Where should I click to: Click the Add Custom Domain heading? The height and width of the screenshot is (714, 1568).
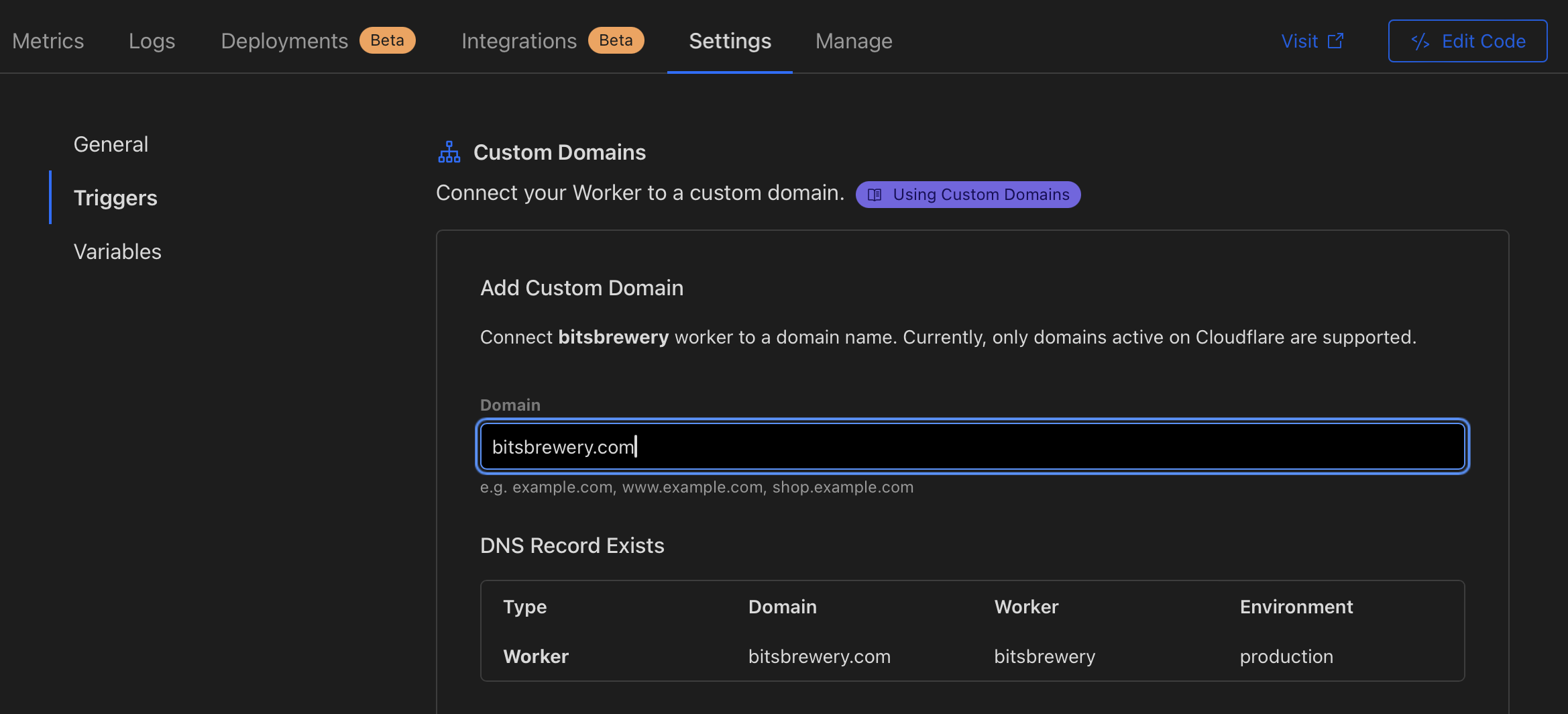point(581,288)
